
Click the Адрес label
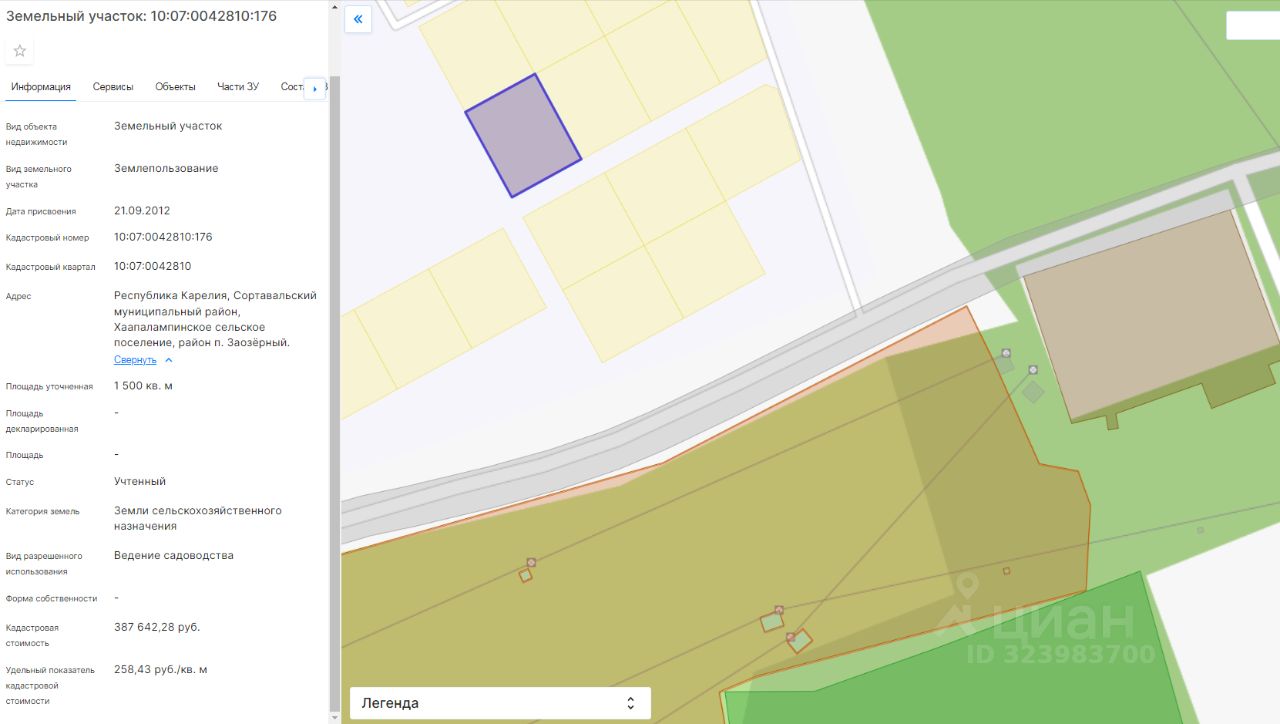[x=19, y=297]
